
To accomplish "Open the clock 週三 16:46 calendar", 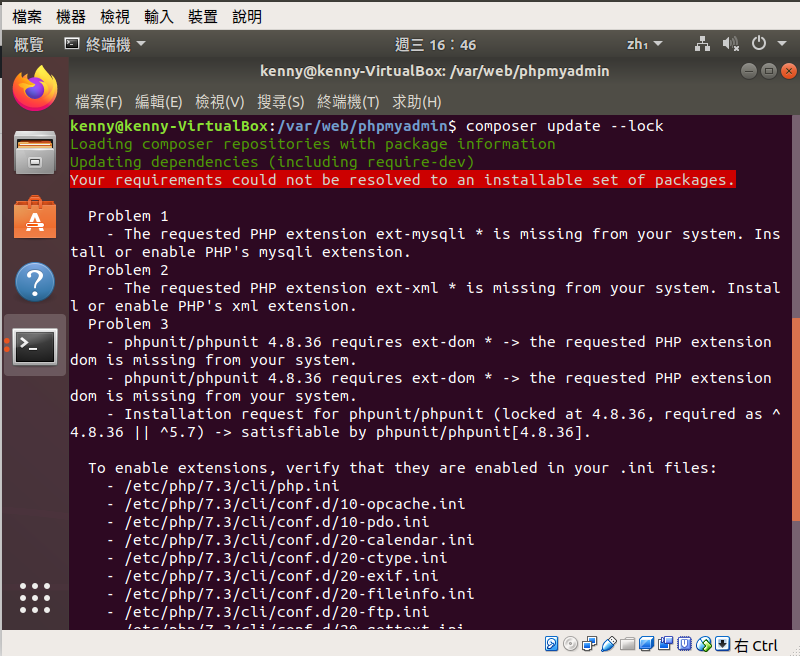I will pyautogui.click(x=435, y=45).
